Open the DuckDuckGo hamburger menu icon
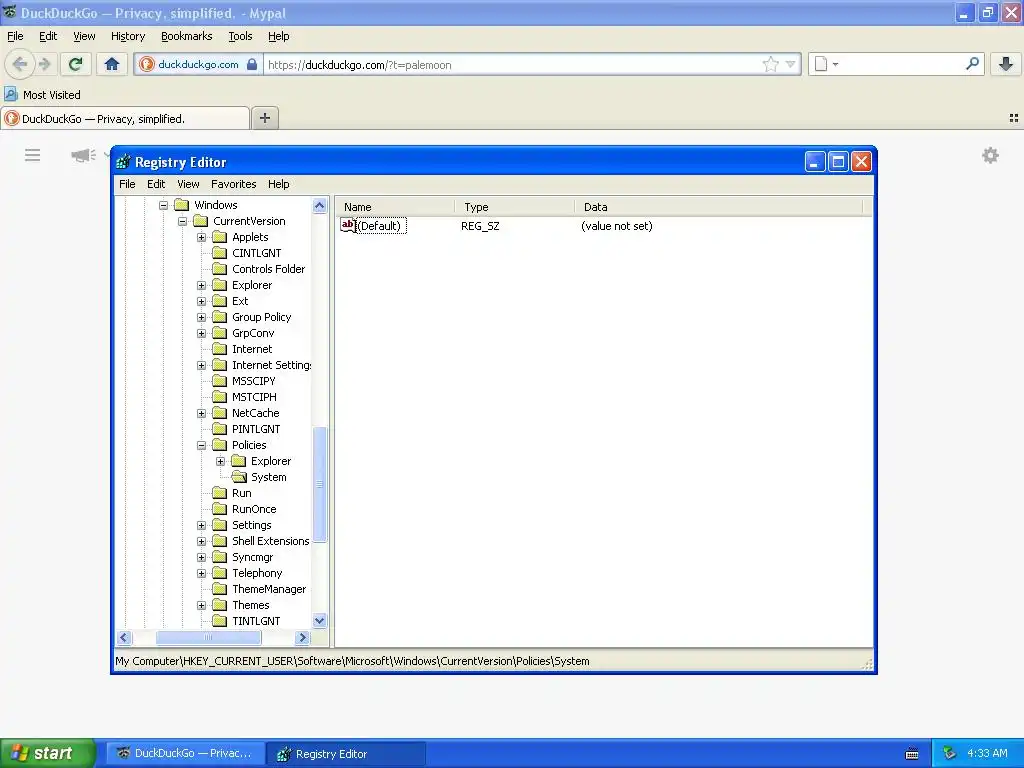This screenshot has width=1024, height=768. 32,155
